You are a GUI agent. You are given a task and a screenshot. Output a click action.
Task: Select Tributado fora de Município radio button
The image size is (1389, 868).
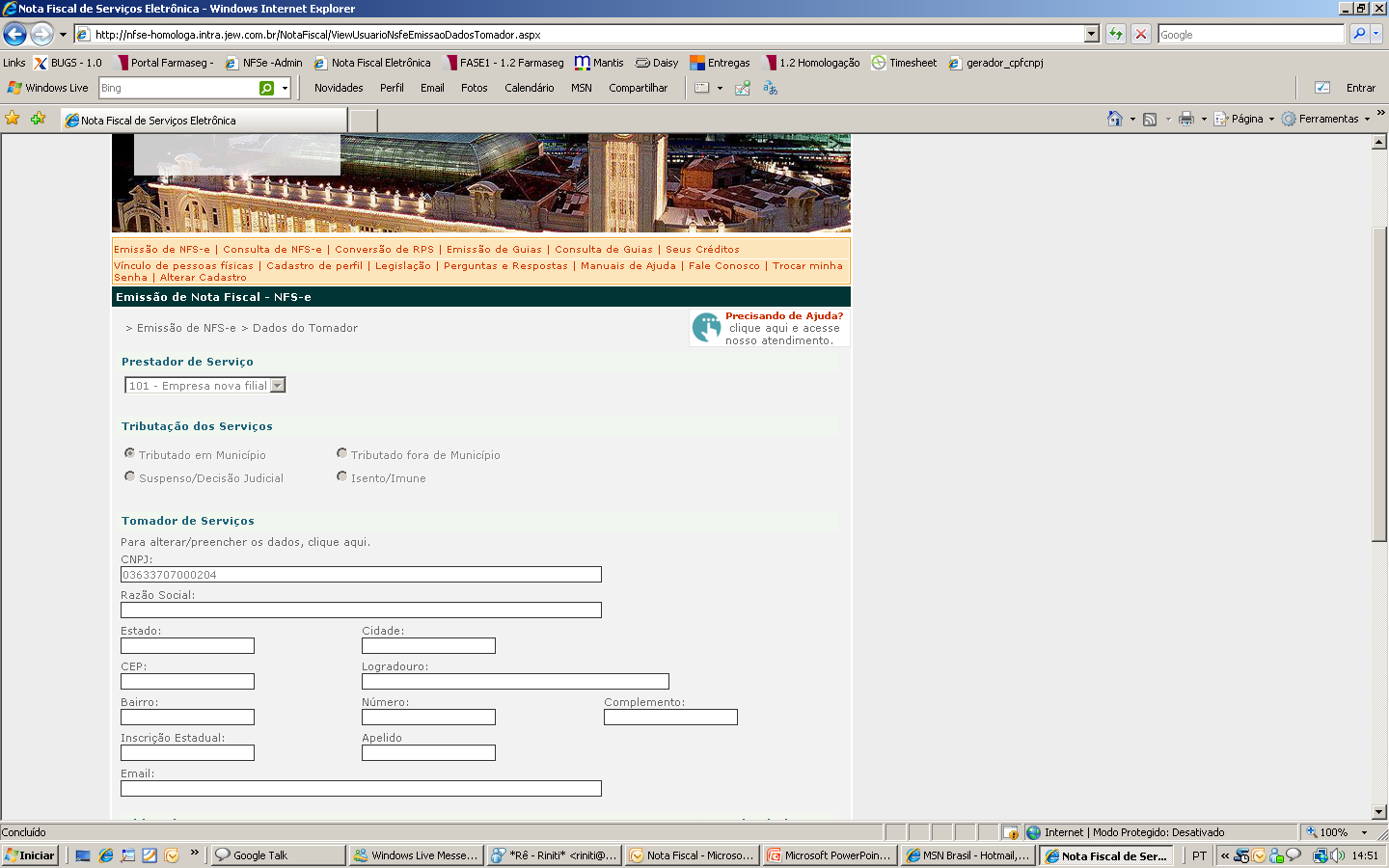pyautogui.click(x=341, y=453)
